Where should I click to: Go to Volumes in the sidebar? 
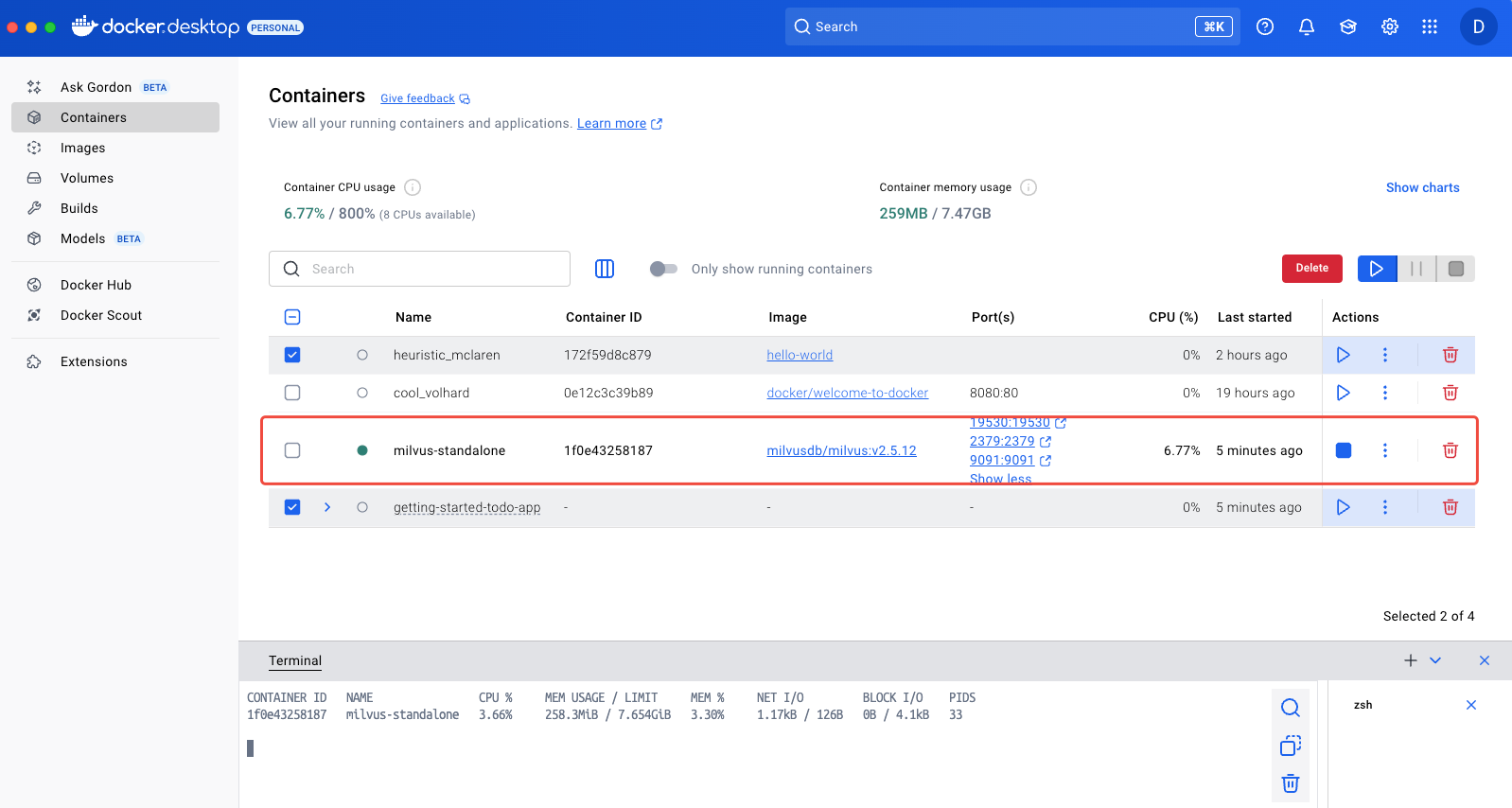115,178
